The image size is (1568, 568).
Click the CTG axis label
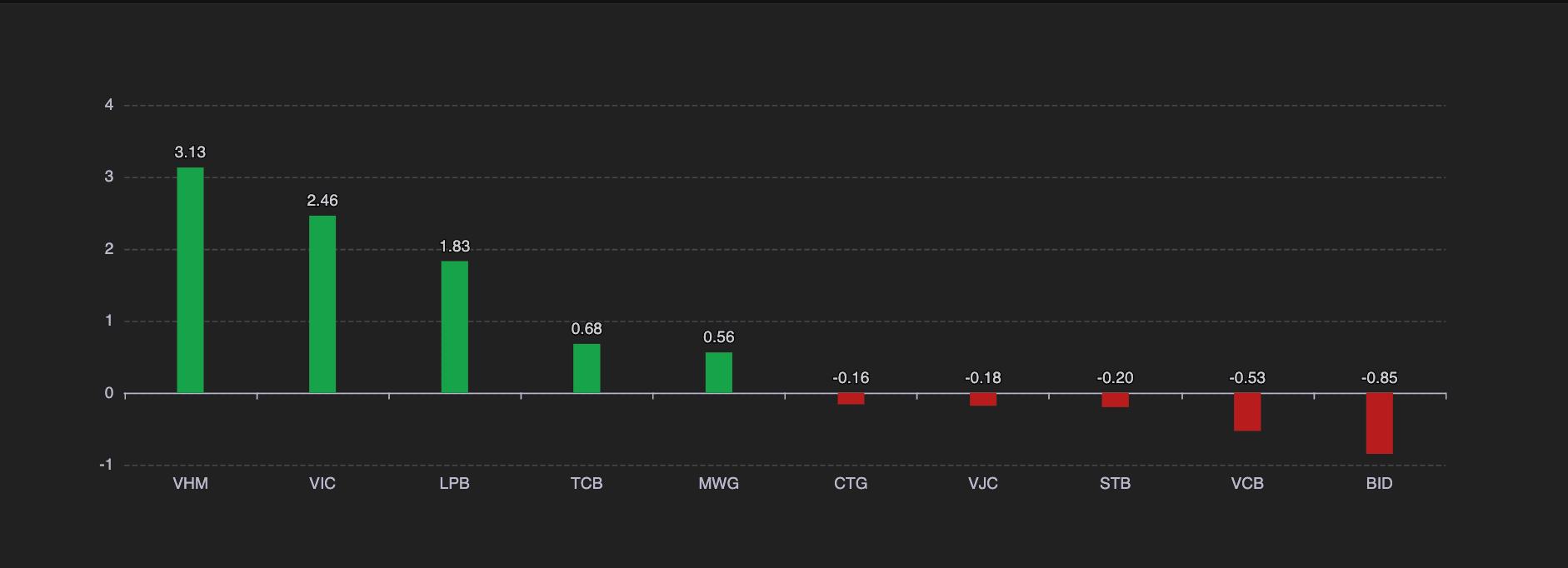pos(851,484)
